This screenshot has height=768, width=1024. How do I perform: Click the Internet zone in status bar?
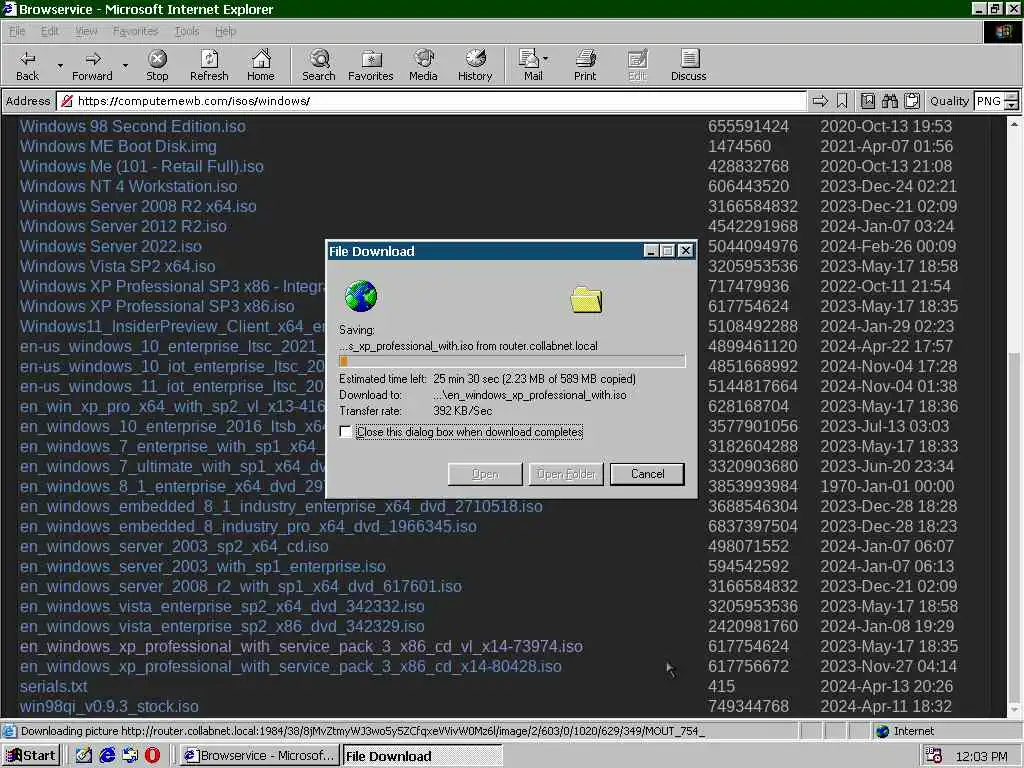point(906,731)
